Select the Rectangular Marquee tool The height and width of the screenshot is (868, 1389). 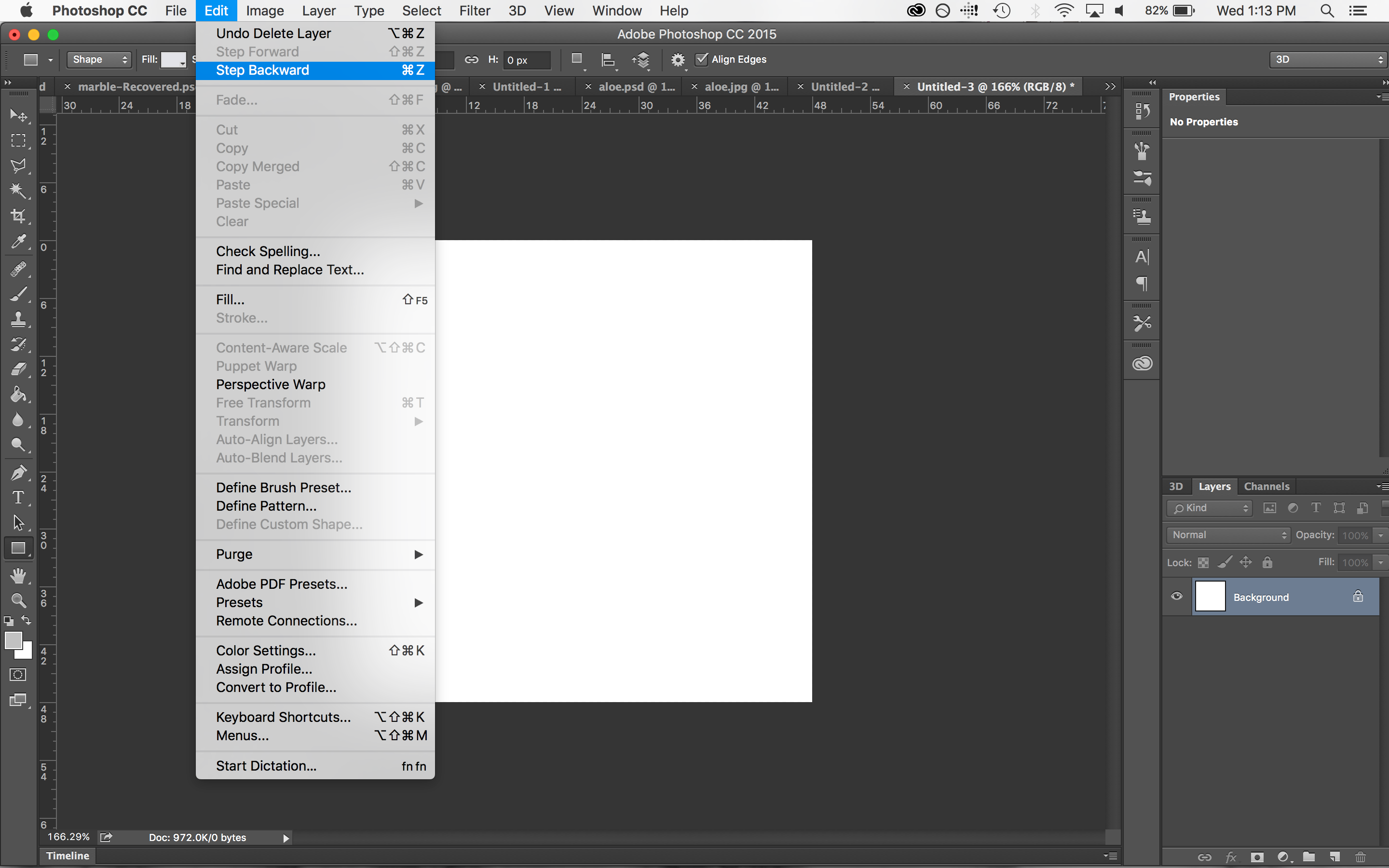point(18,141)
